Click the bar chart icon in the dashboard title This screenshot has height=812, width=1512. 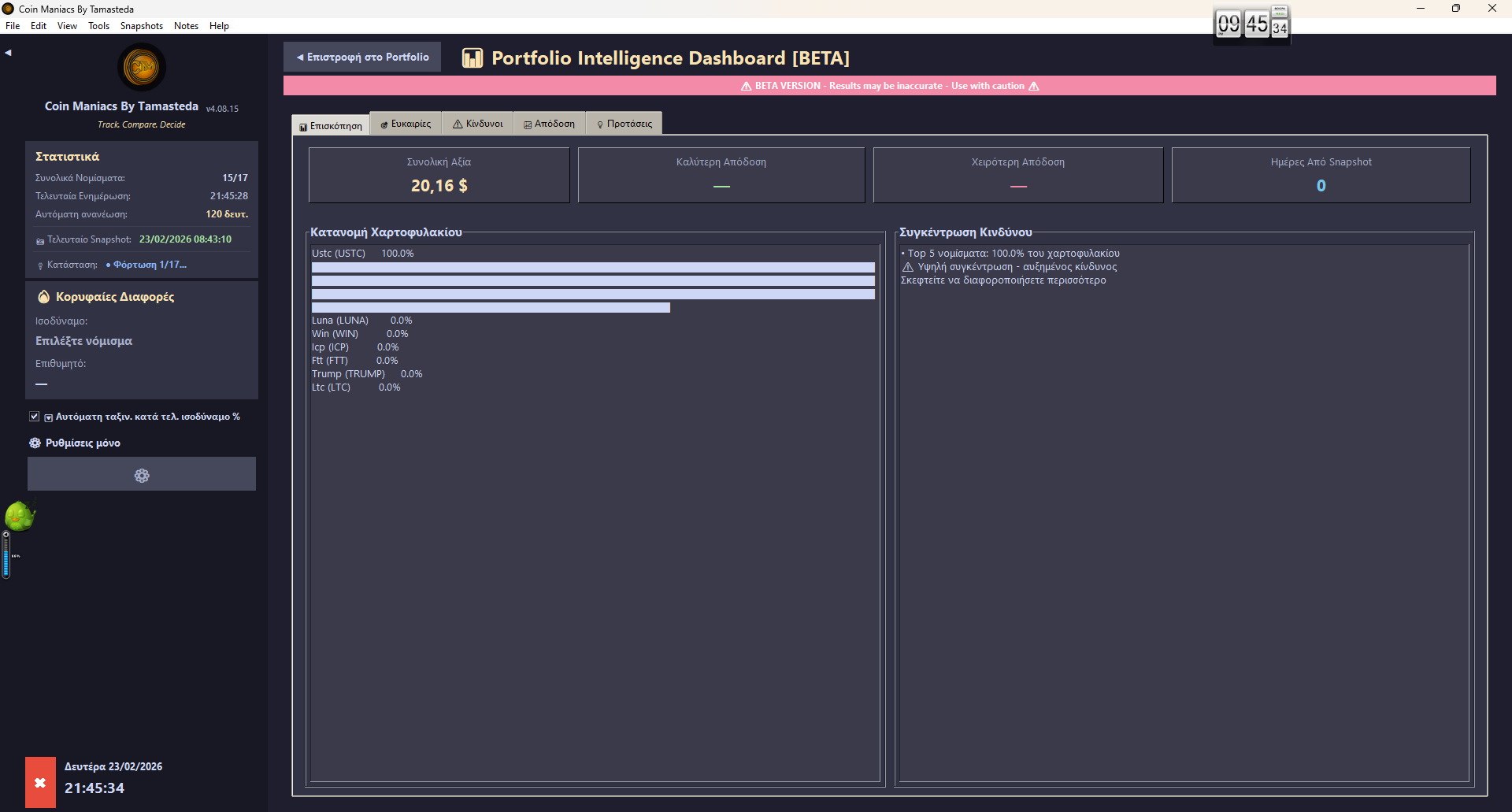(472, 57)
